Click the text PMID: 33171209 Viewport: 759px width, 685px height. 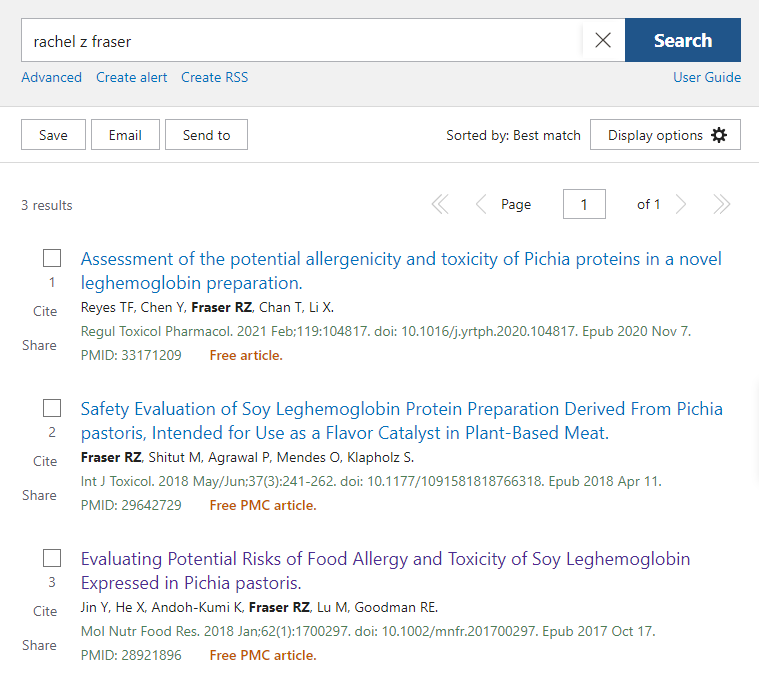click(131, 355)
